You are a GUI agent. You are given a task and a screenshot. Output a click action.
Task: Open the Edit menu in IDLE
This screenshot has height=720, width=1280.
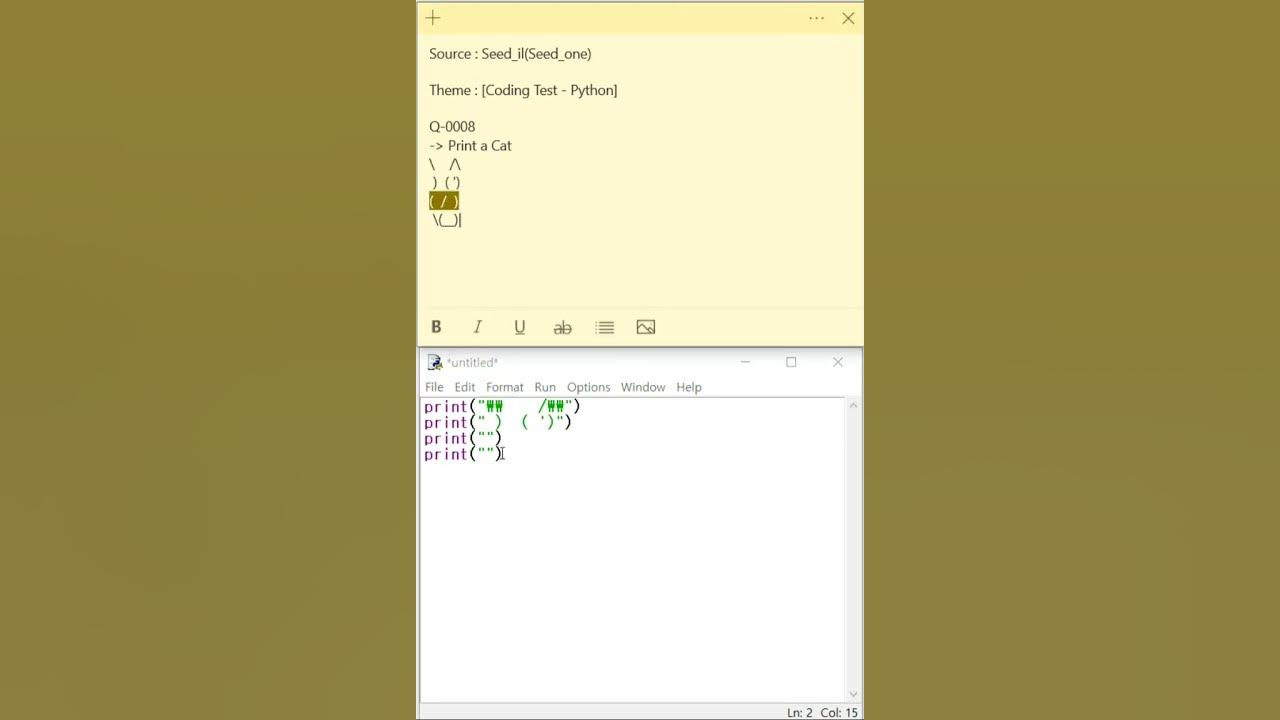pos(465,387)
